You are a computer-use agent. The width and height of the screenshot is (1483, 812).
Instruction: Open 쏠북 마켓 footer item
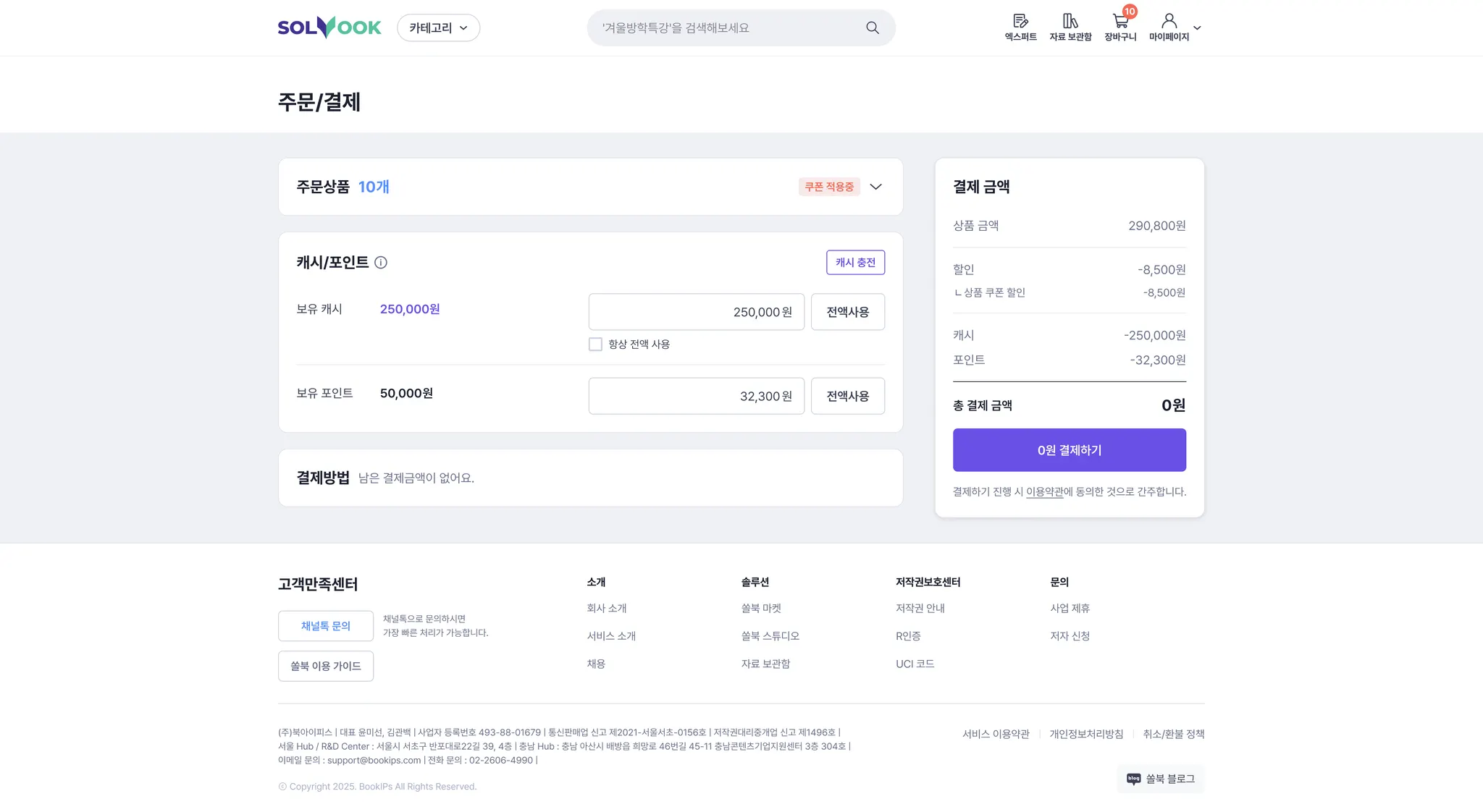coord(761,609)
